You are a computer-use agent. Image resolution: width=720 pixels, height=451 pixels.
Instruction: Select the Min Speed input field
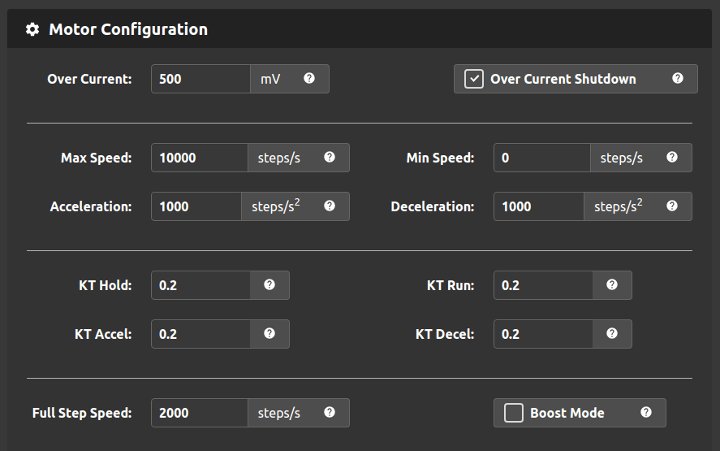coord(542,158)
